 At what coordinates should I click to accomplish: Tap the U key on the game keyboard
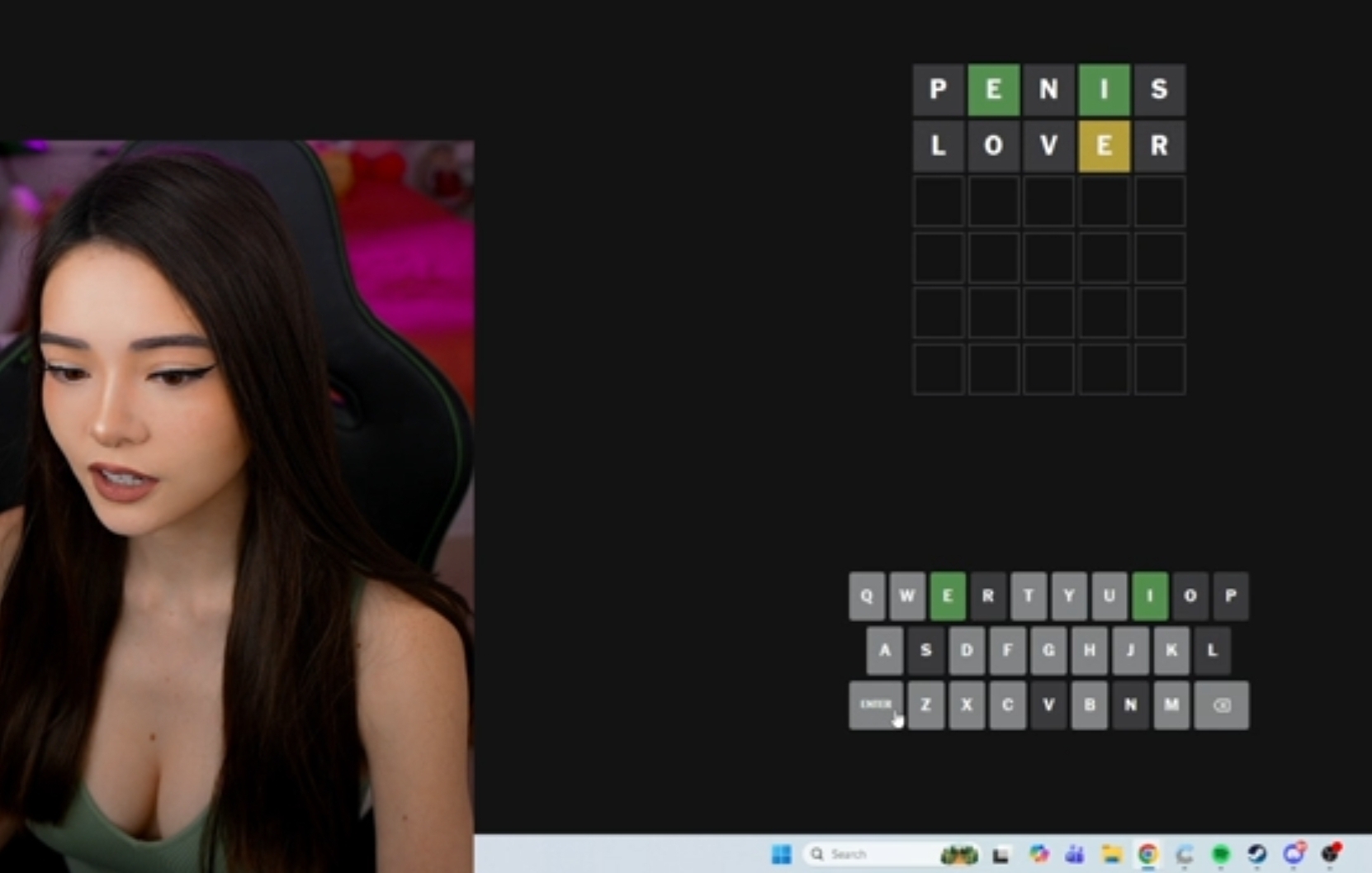(1109, 596)
